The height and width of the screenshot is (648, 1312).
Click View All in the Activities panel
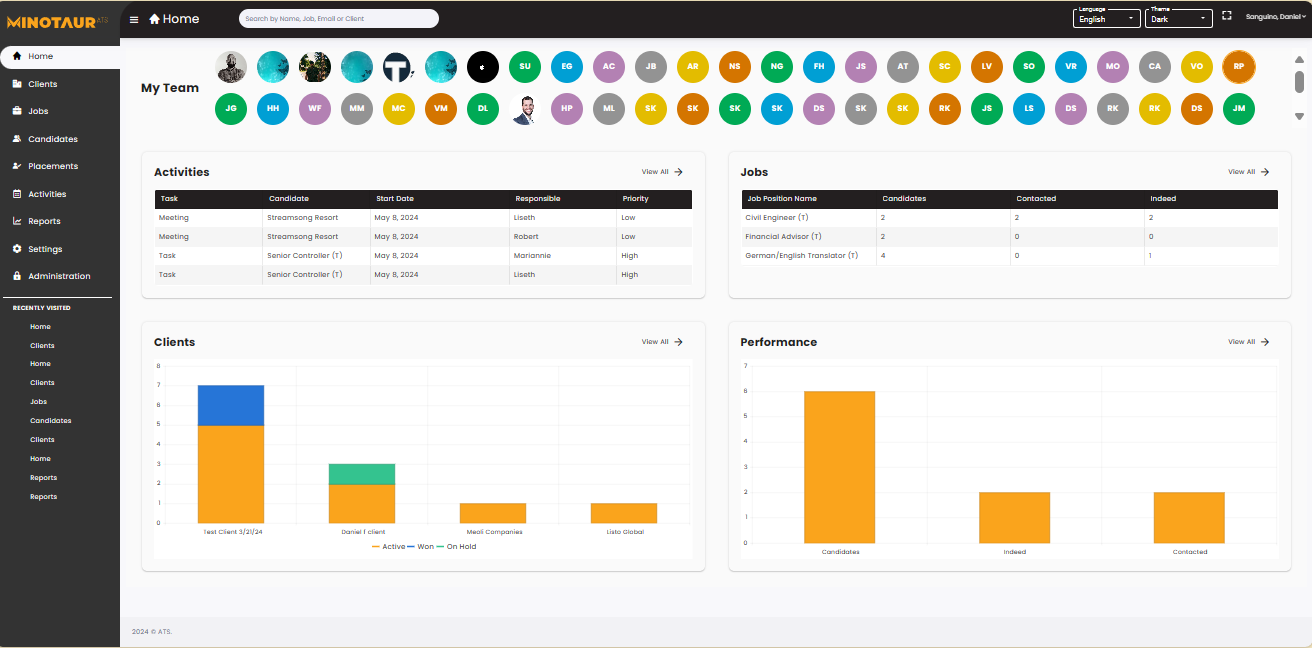pyautogui.click(x=660, y=171)
